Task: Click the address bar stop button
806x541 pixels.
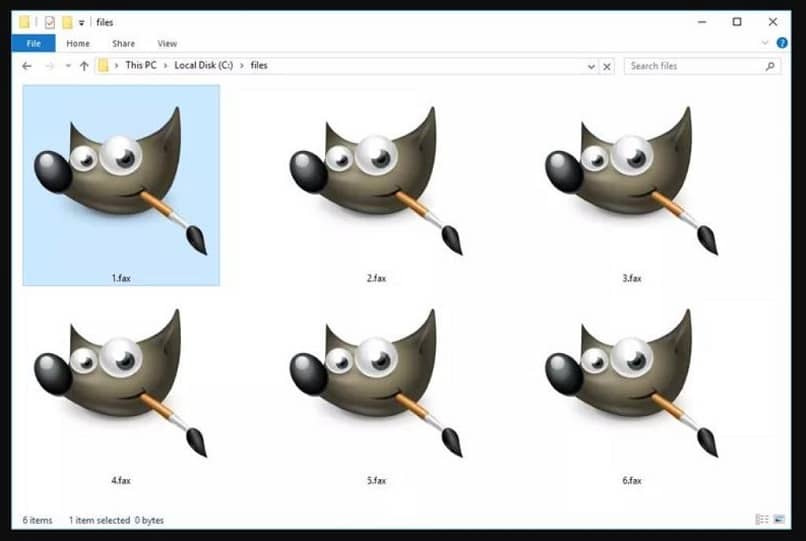Action: (x=607, y=66)
